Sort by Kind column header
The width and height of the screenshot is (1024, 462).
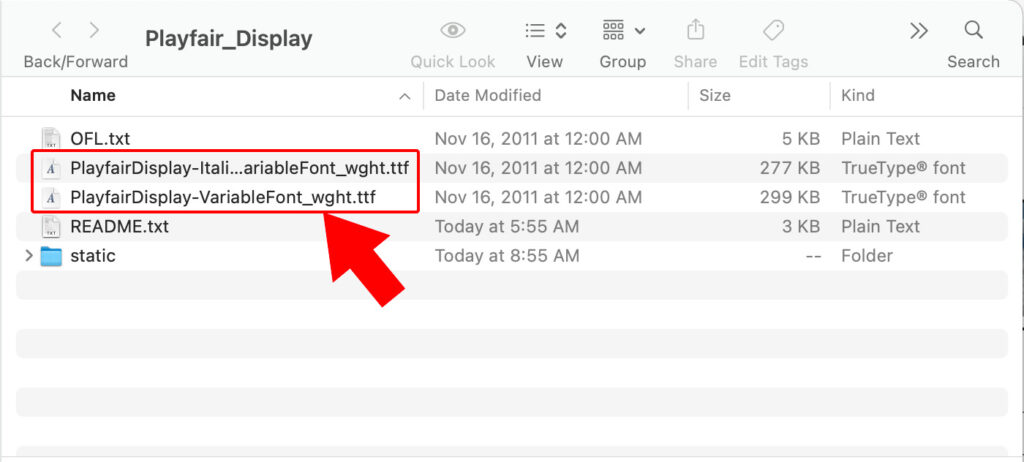[x=857, y=95]
